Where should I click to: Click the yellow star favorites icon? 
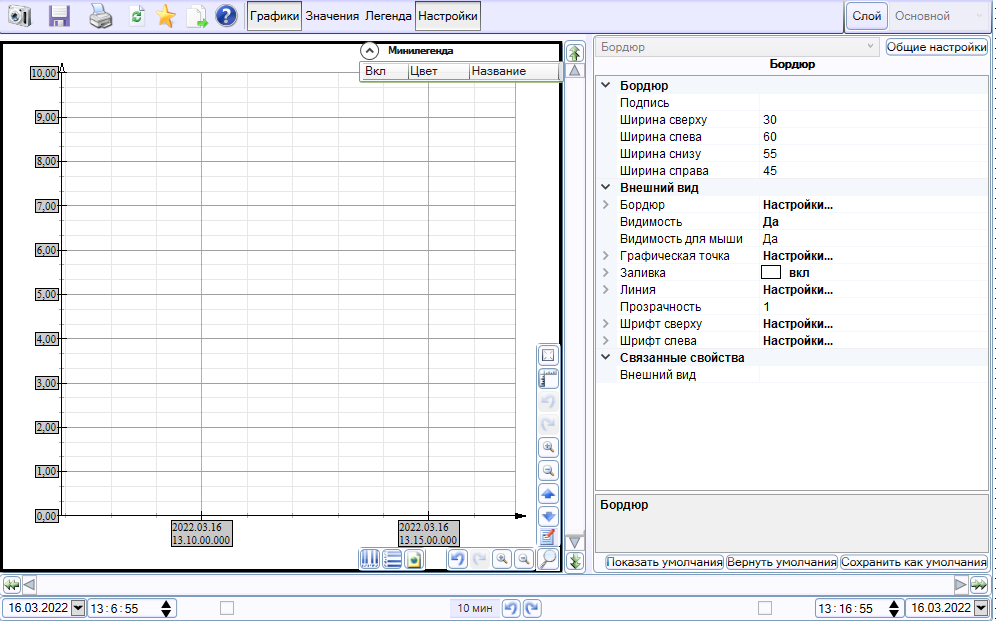point(165,16)
